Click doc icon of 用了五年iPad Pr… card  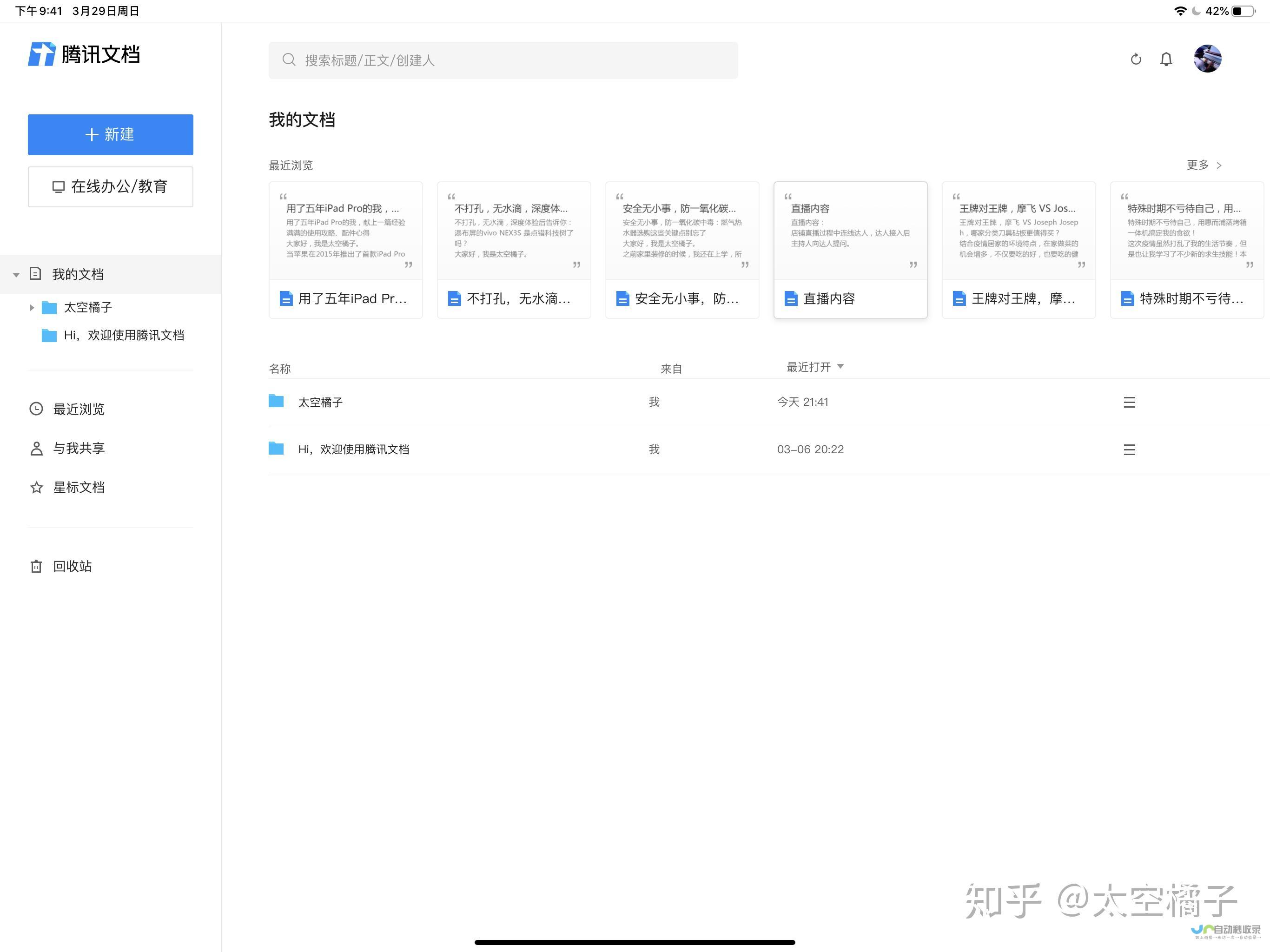coord(286,298)
